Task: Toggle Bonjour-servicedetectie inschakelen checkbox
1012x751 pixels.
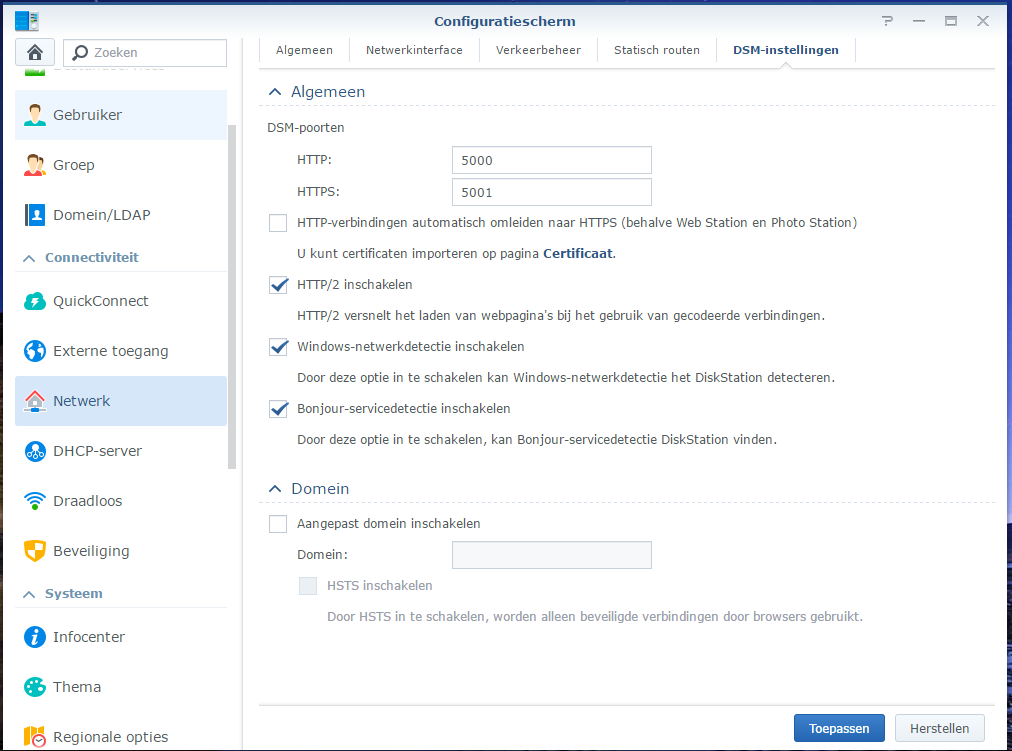Action: pyautogui.click(x=278, y=409)
